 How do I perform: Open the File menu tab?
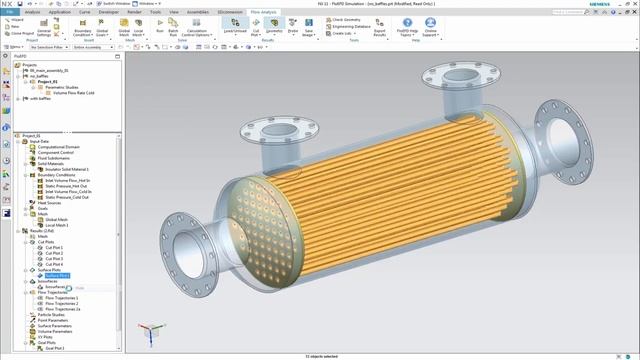pos(10,12)
